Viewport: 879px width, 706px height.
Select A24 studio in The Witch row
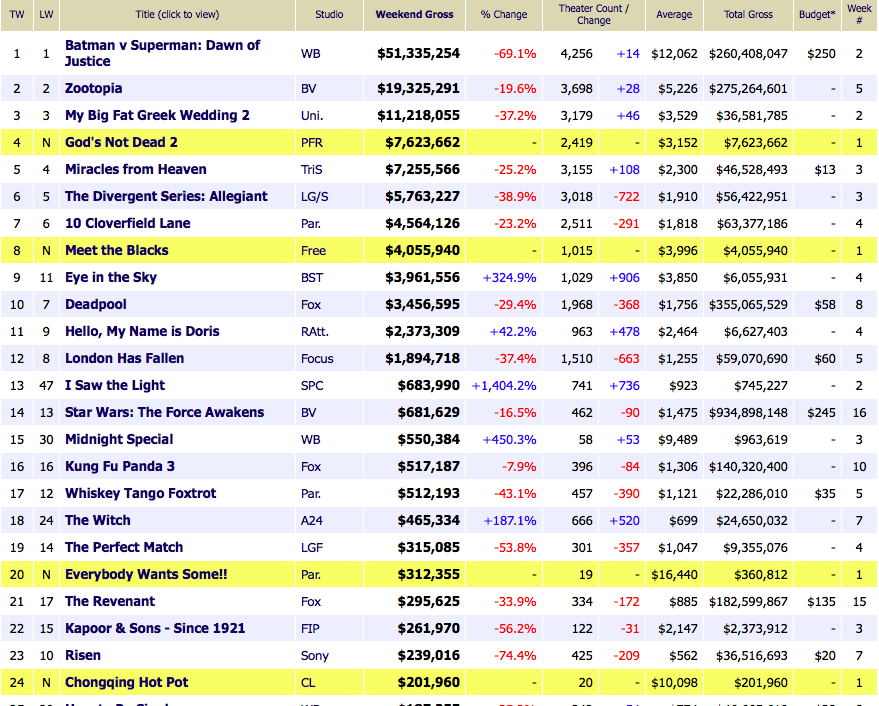click(x=312, y=520)
